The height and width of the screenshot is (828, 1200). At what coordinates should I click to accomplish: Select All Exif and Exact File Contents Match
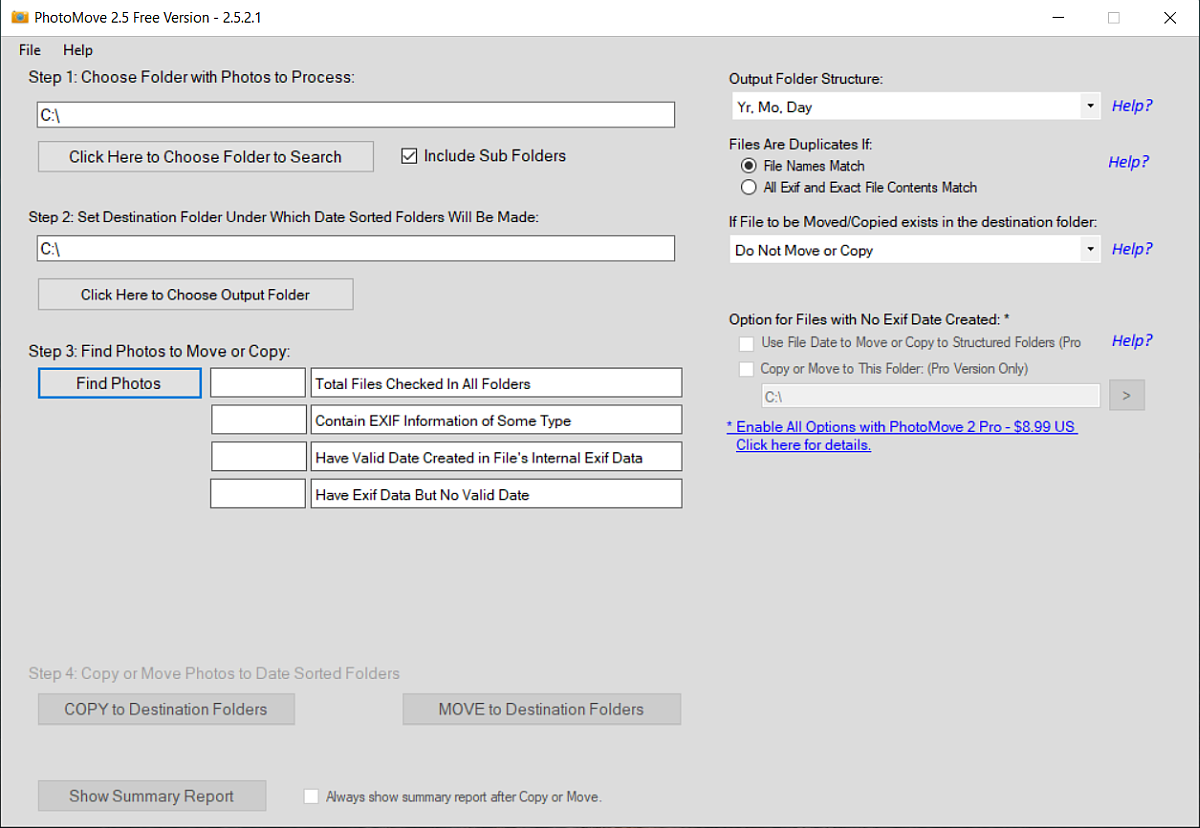tap(749, 187)
